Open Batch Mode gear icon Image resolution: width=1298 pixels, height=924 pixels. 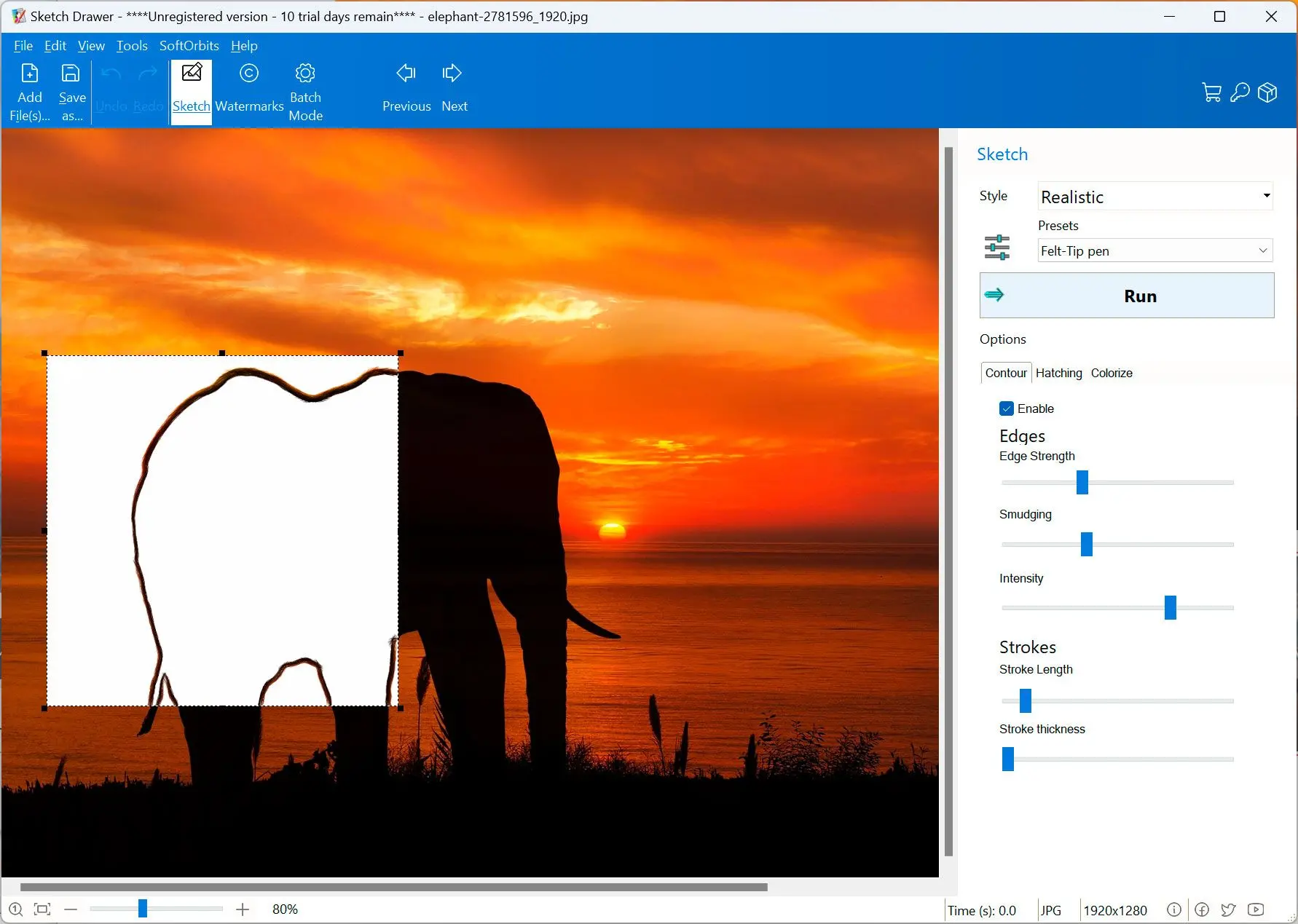[x=305, y=73]
